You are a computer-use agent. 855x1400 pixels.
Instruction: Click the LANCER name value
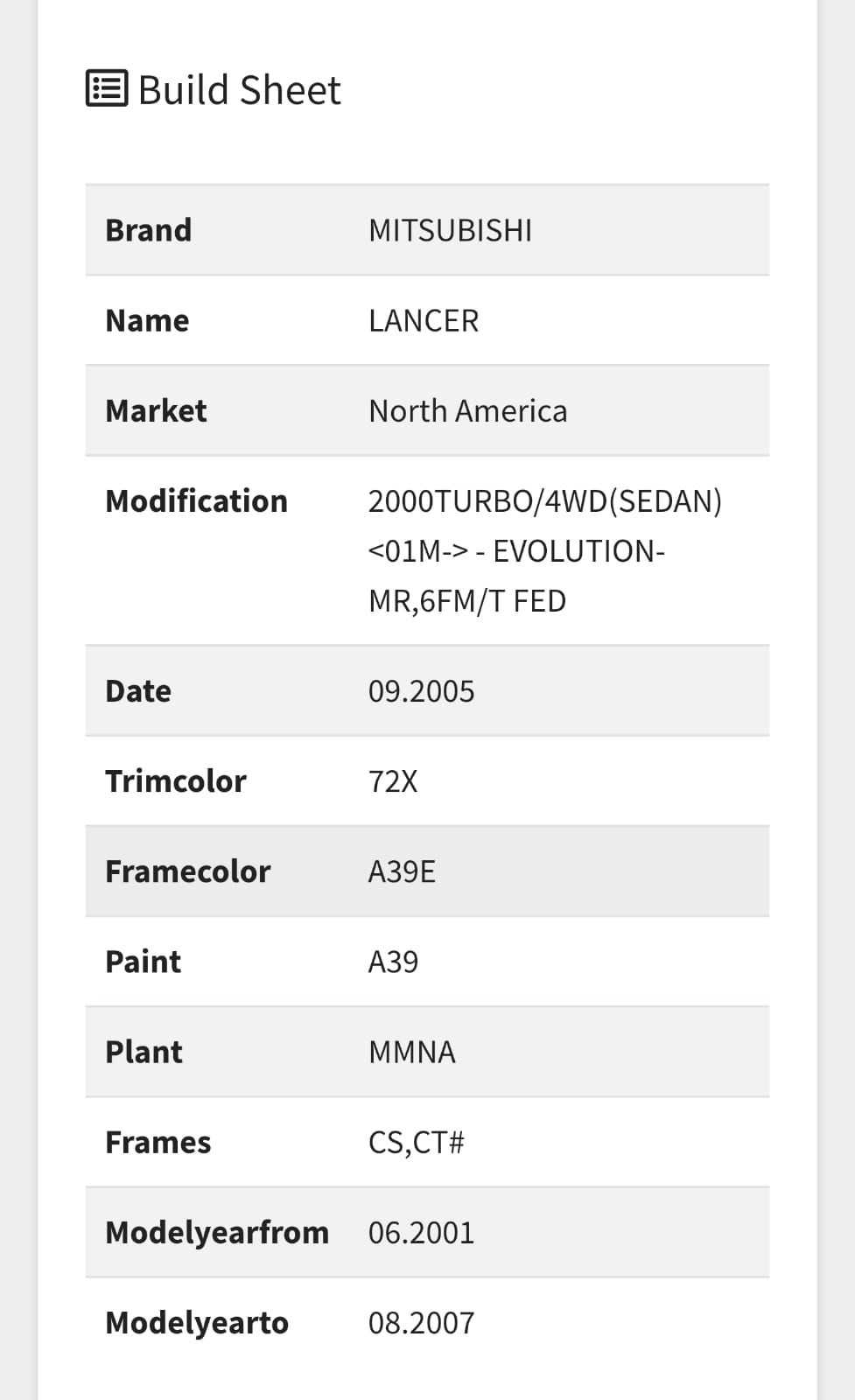pos(424,320)
